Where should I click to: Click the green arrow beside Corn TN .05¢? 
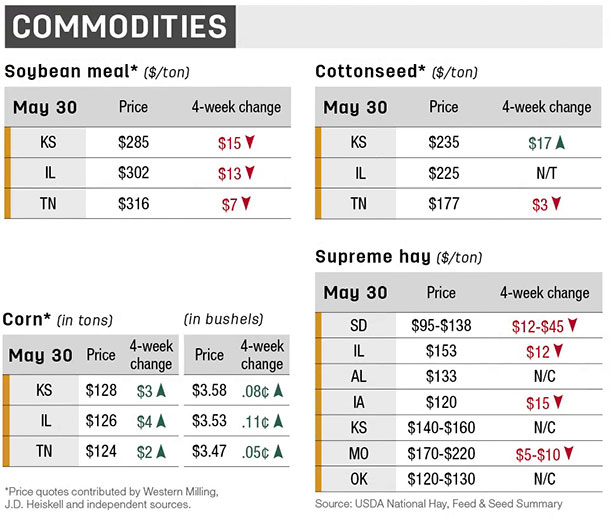coord(278,452)
